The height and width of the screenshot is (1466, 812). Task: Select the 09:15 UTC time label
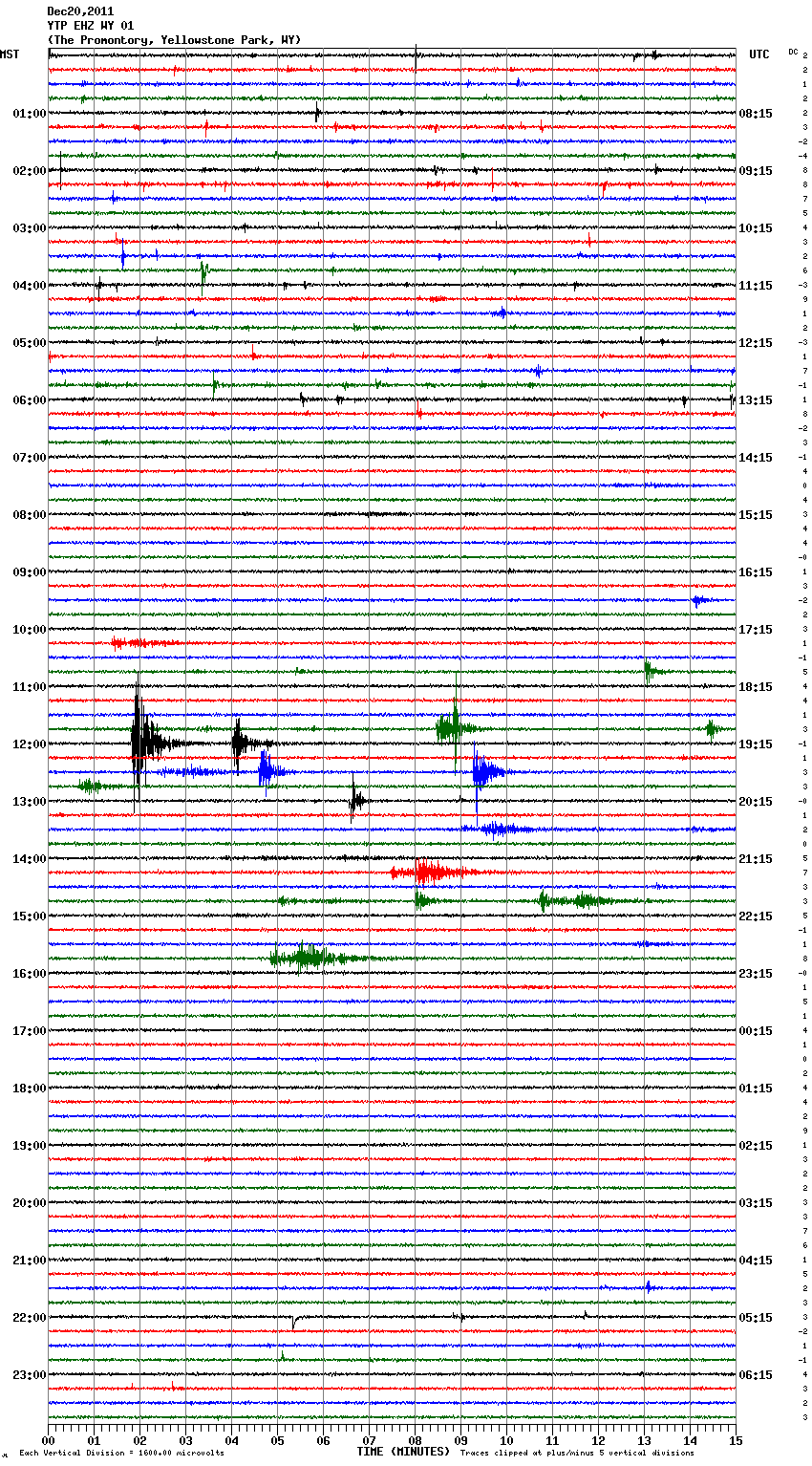pos(756,171)
